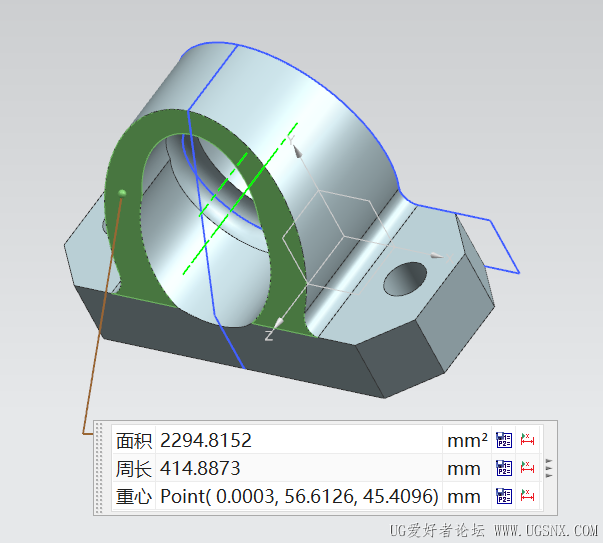Click the red dimension icon in the 周长 row
The width and height of the screenshot is (603, 543).
click(x=527, y=468)
